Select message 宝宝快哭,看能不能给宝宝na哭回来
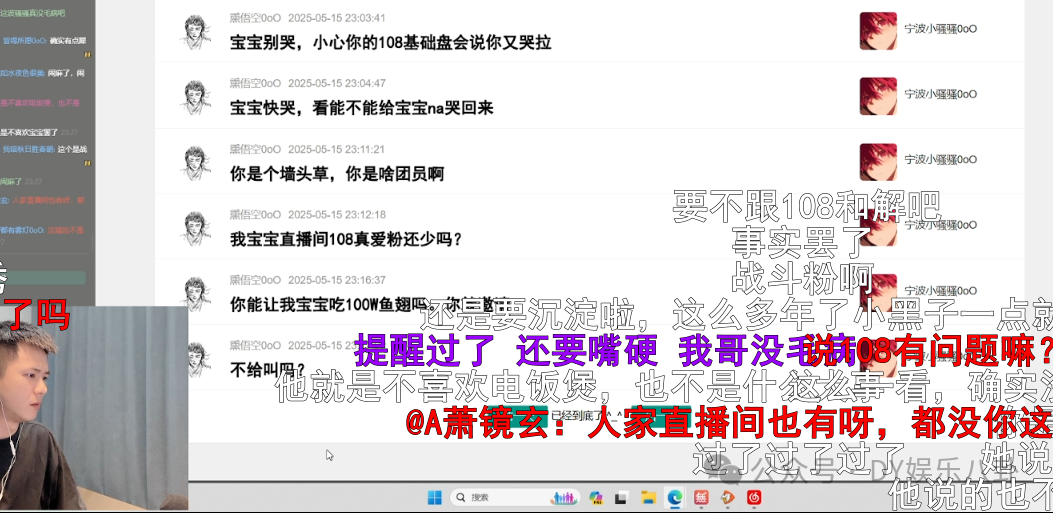This screenshot has height=513, width=1053. click(362, 108)
